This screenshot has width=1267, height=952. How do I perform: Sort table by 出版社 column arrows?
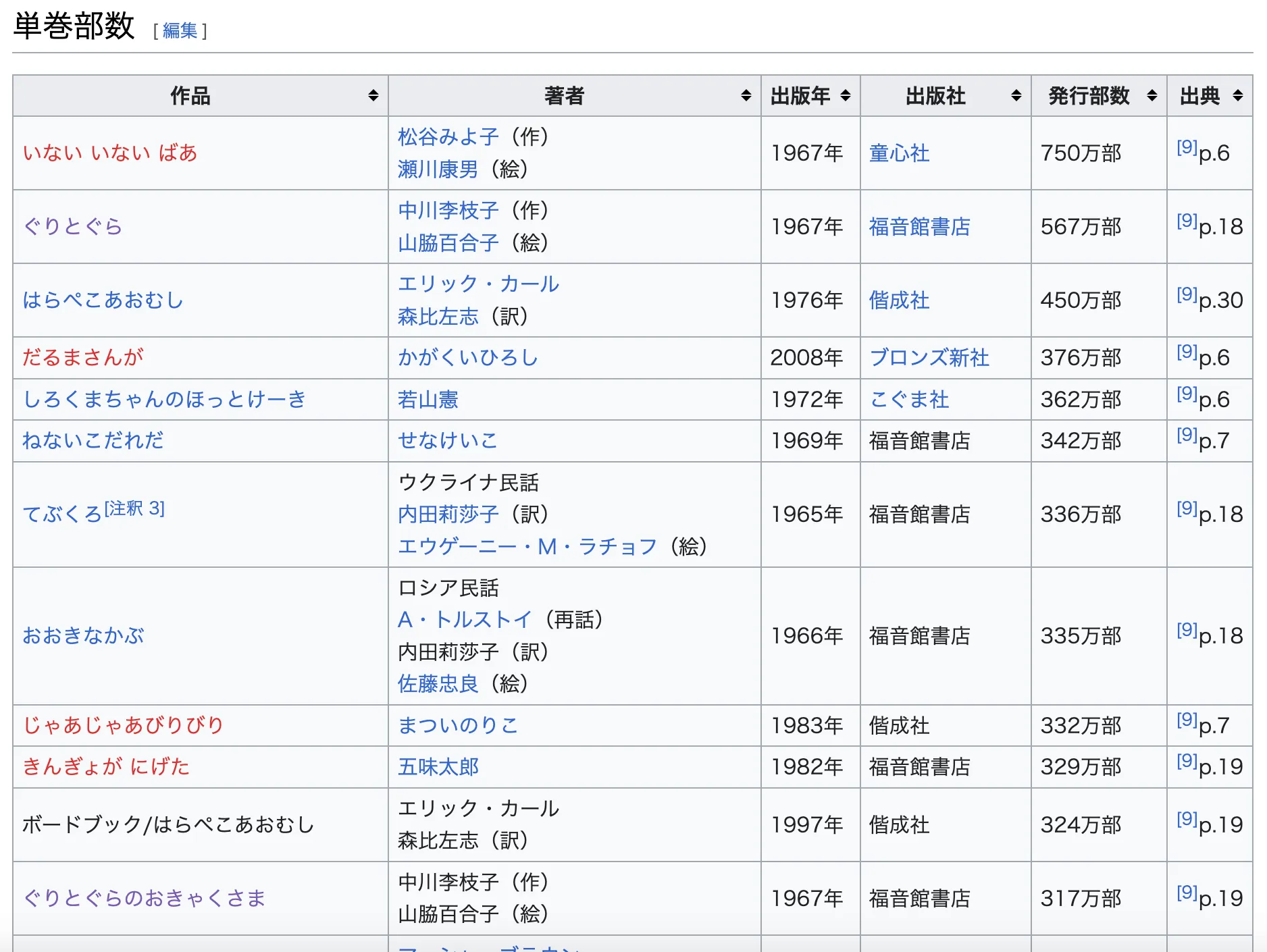click(1016, 96)
